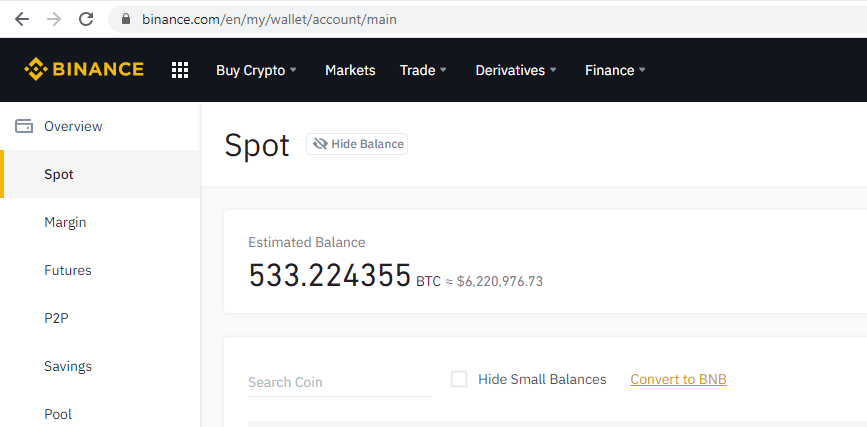This screenshot has width=867, height=427.
Task: Click the Convert to BNB link
Action: tap(678, 379)
